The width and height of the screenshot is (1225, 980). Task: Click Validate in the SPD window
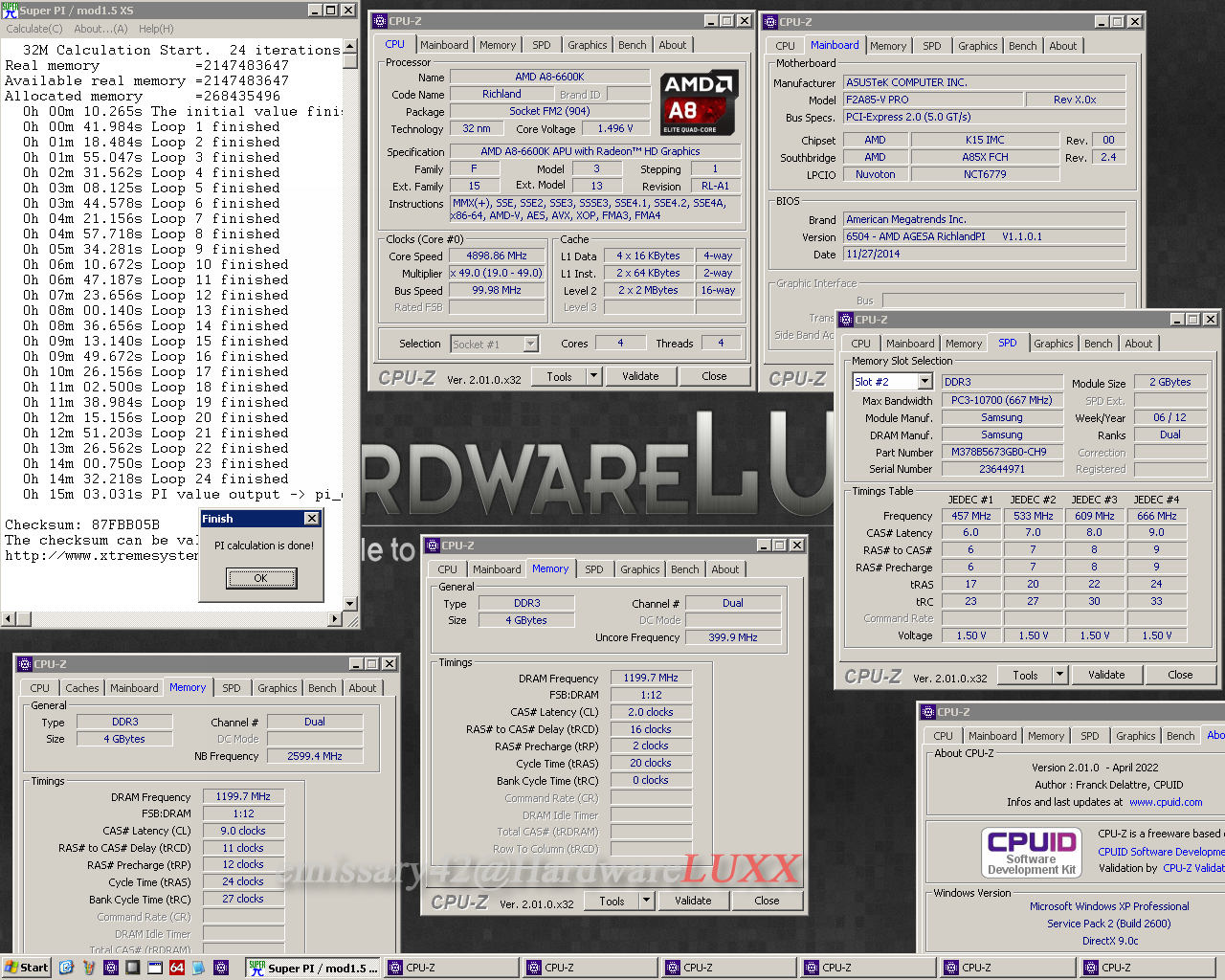(x=1106, y=675)
